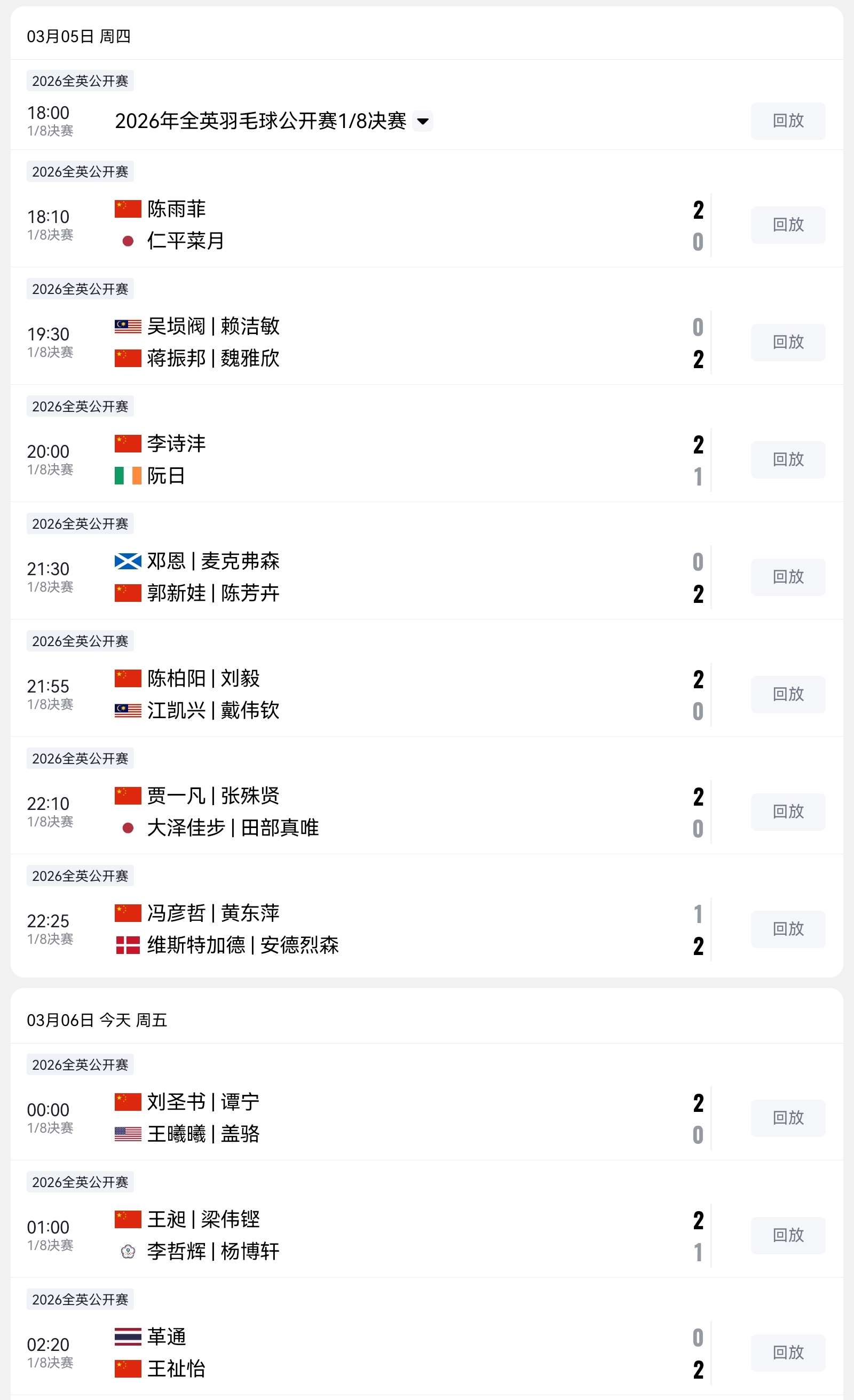
Task: Click Thailand flag next to 革通
Action: 128,1337
